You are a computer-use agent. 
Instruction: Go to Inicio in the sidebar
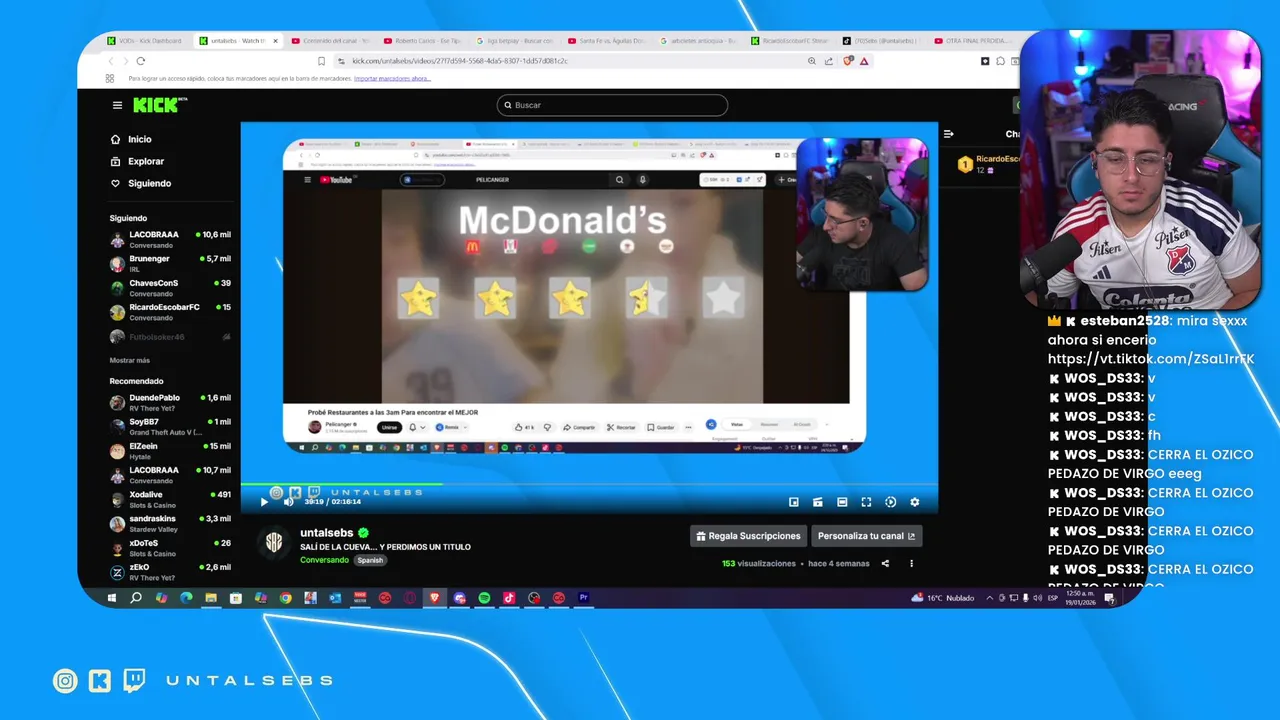click(131, 139)
